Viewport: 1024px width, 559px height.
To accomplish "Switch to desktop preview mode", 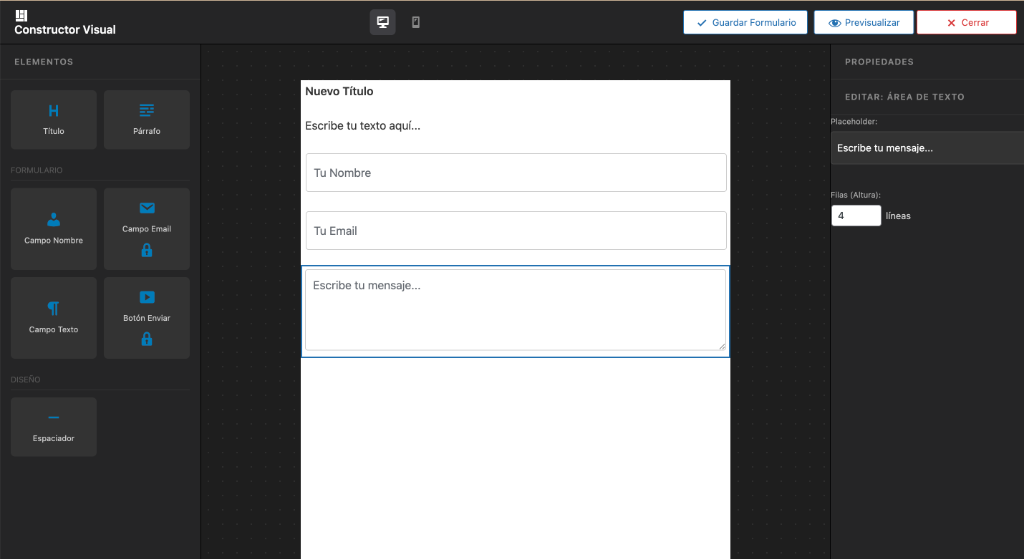I will pyautogui.click(x=382, y=22).
